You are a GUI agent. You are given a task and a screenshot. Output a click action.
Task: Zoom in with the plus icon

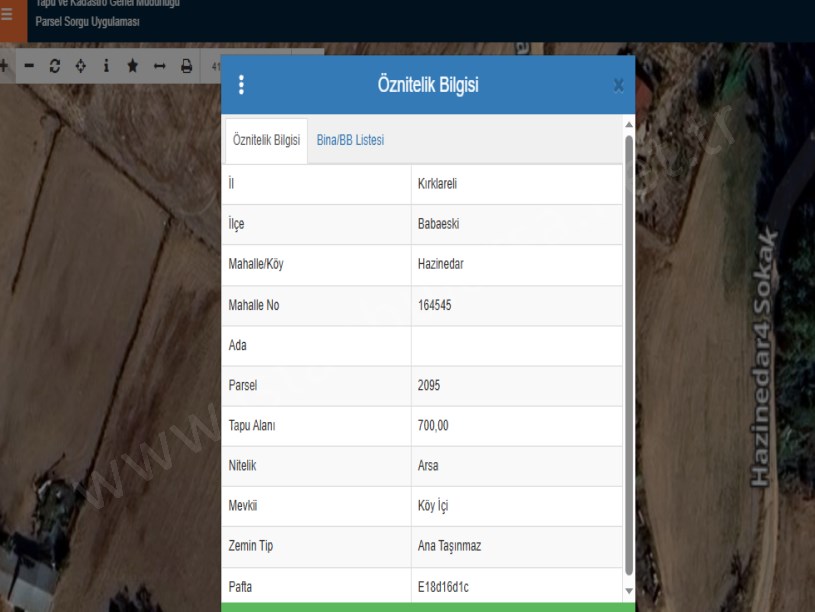[4, 66]
